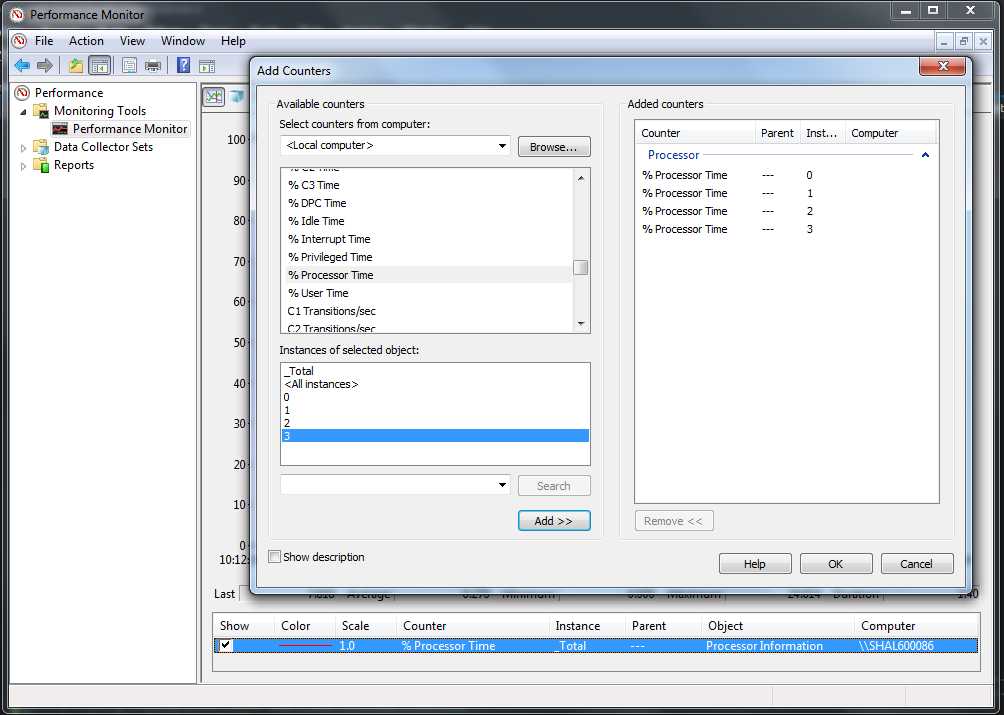Select Performance Monitor in the console tree
Screen dimensions: 1004x715
pos(129,129)
